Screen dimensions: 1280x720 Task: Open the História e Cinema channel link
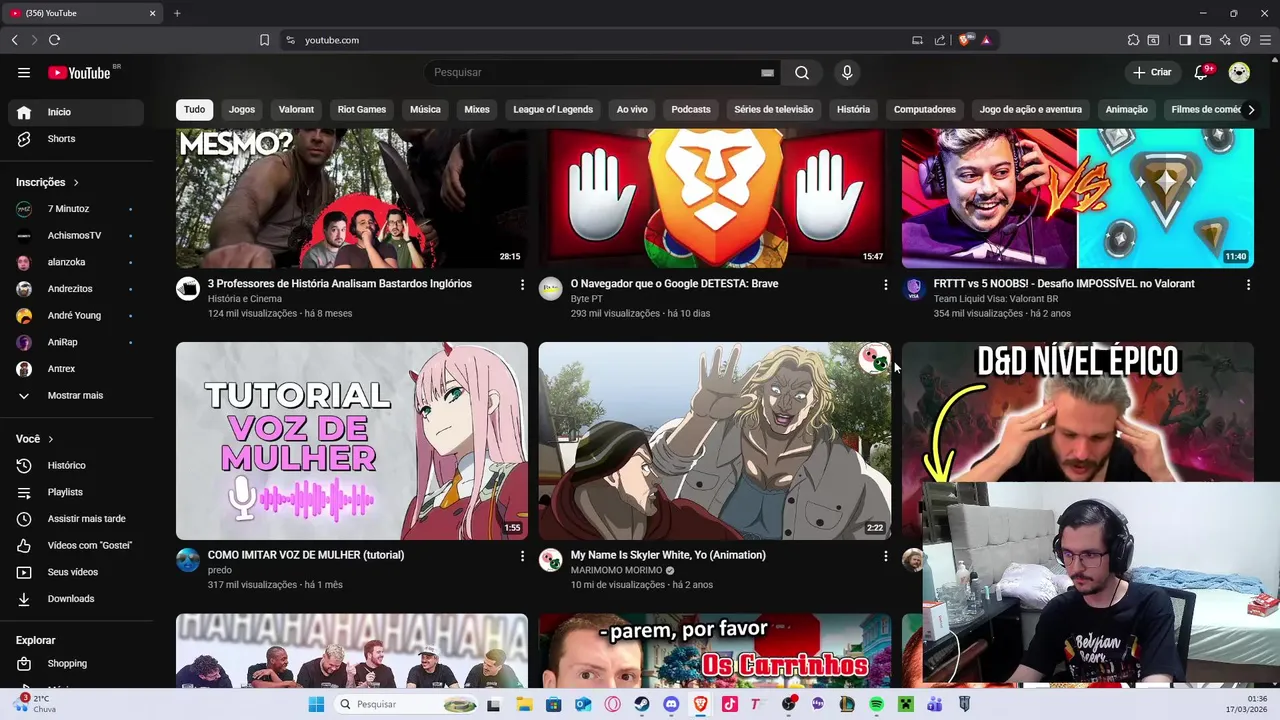(245, 299)
